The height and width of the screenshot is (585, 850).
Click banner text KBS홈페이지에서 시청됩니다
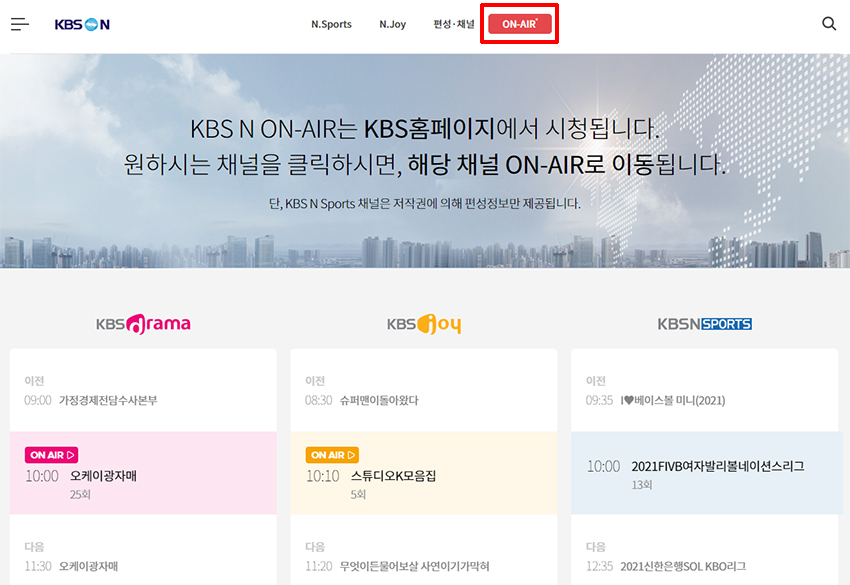click(512, 129)
